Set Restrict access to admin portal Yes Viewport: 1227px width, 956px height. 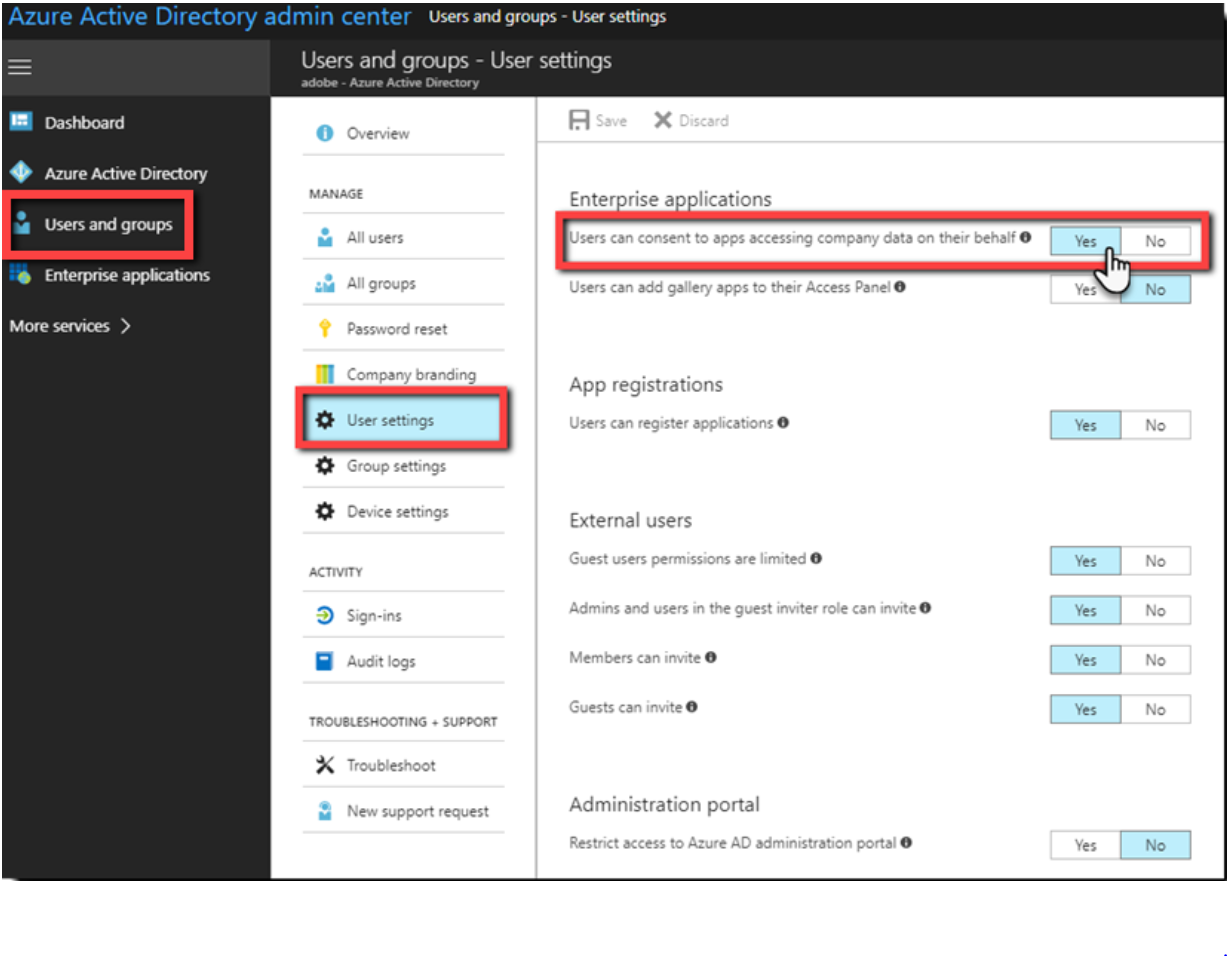click(1086, 845)
